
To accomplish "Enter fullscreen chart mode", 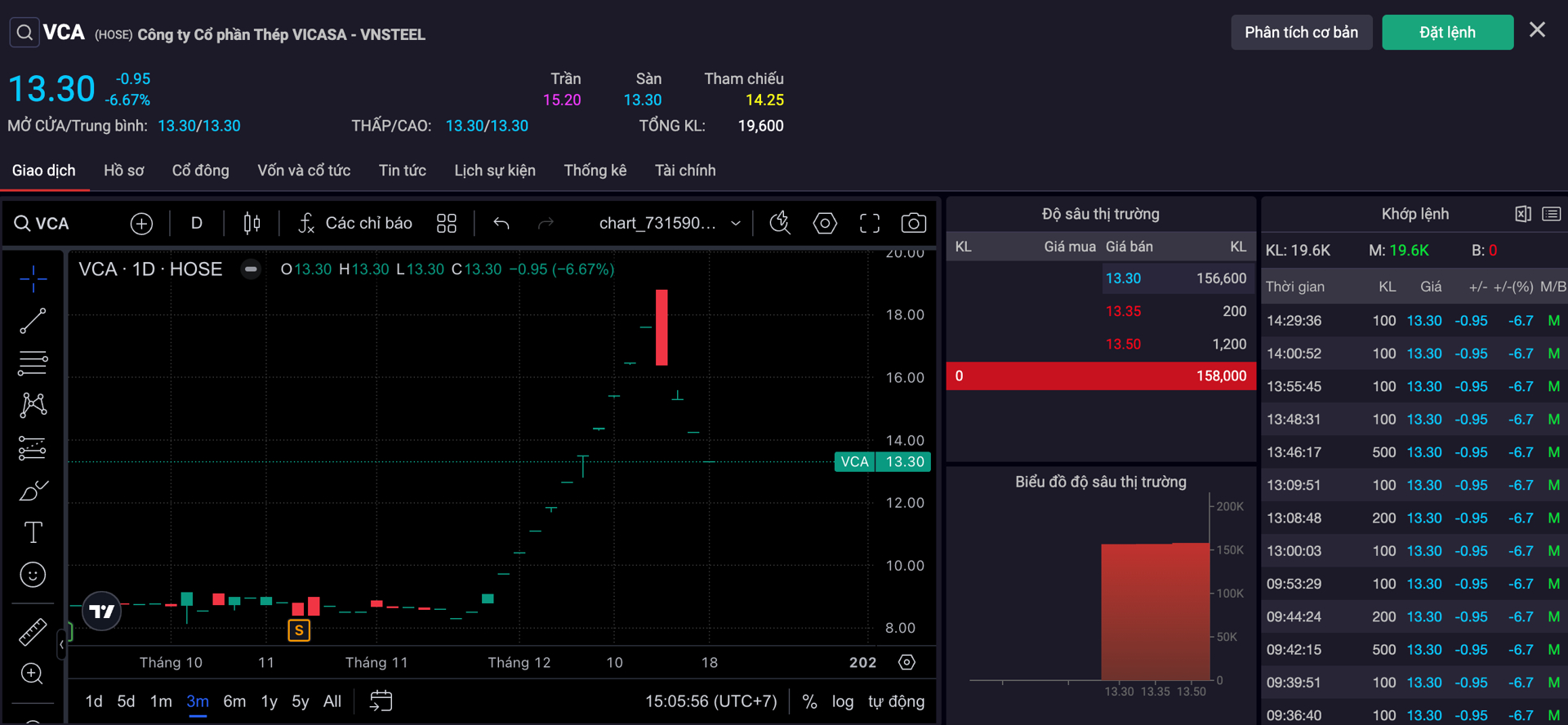I will point(870,223).
